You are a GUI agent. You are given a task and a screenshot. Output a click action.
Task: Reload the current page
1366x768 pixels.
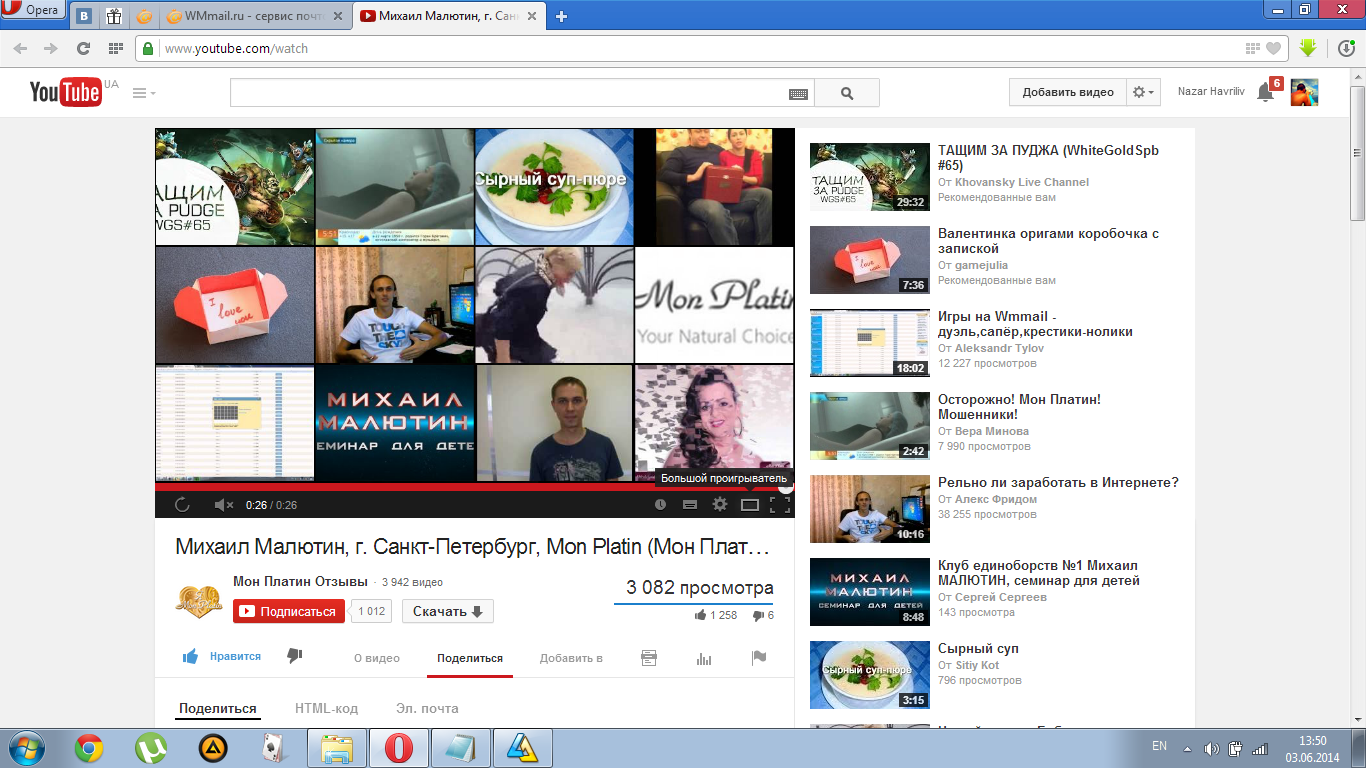click(x=83, y=48)
